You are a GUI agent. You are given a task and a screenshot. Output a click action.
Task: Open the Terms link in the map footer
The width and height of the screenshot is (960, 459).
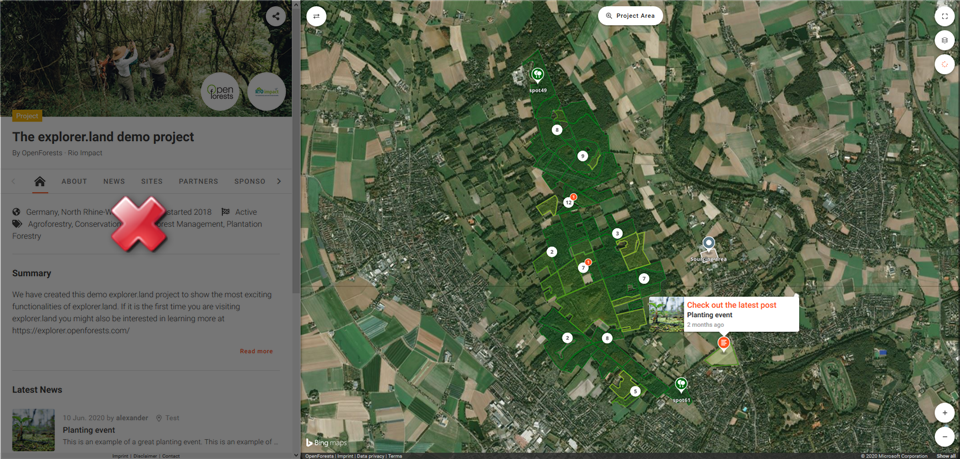pyautogui.click(x=395, y=456)
